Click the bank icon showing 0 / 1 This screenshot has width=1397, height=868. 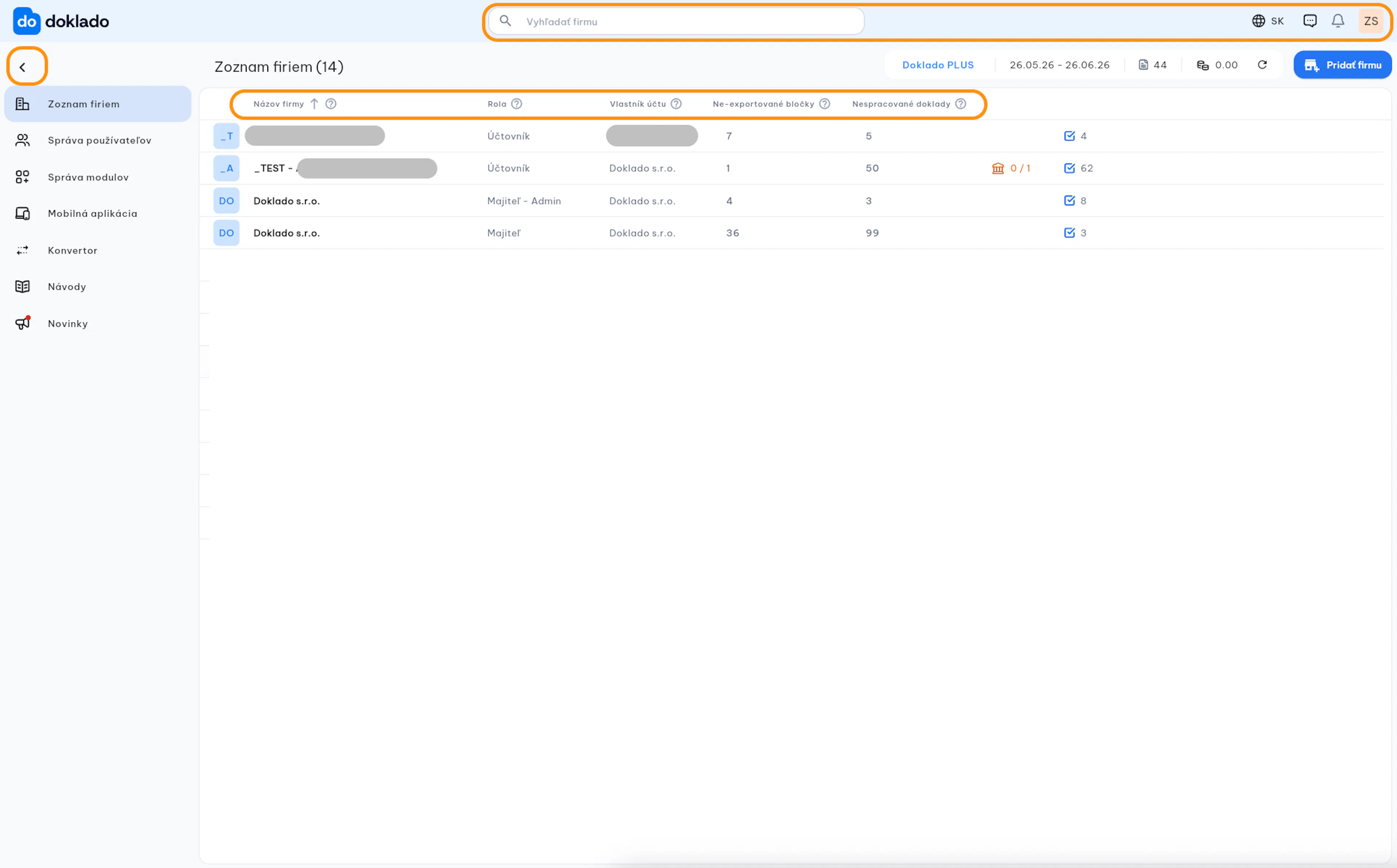(x=998, y=168)
